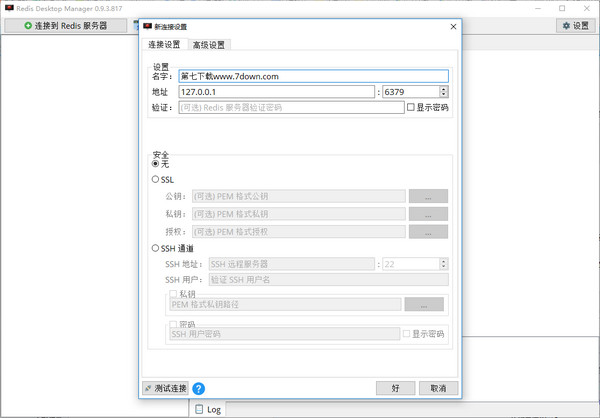Click the Settings gear button in main window
Viewport: 600px width, 418px height.
(x=575, y=26)
